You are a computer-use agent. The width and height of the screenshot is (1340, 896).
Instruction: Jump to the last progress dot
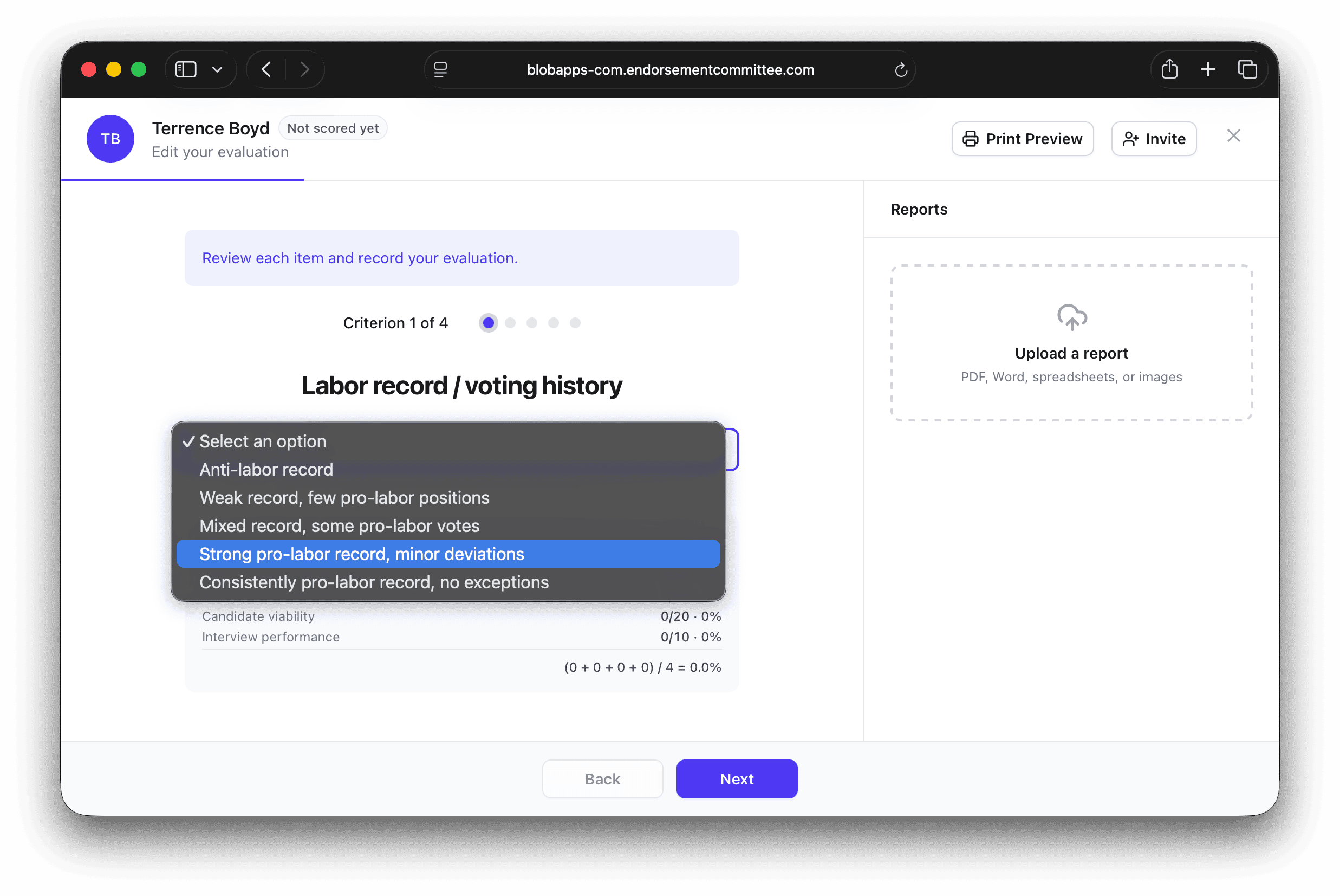click(x=575, y=323)
